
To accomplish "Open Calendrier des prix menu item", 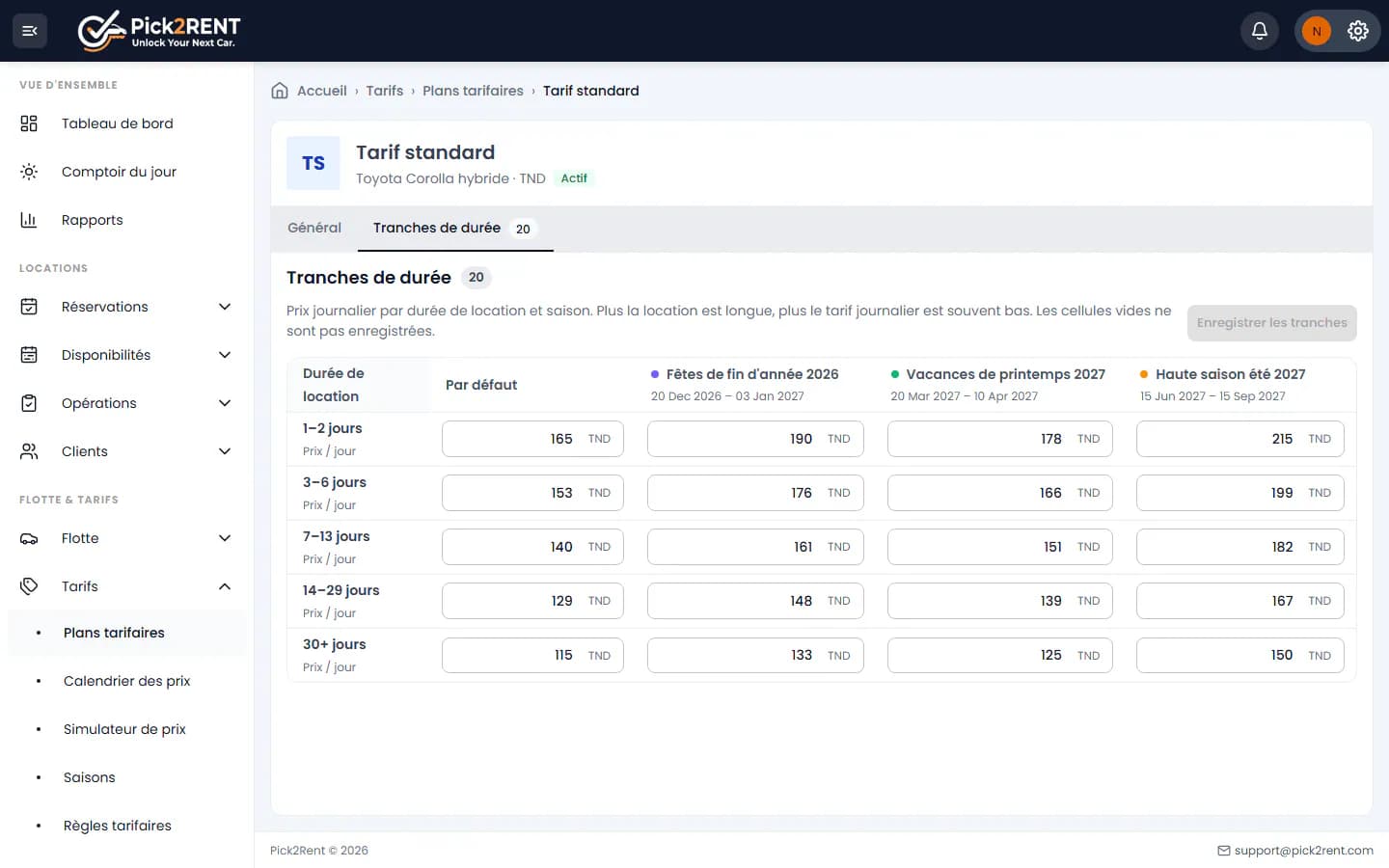I will 127,681.
